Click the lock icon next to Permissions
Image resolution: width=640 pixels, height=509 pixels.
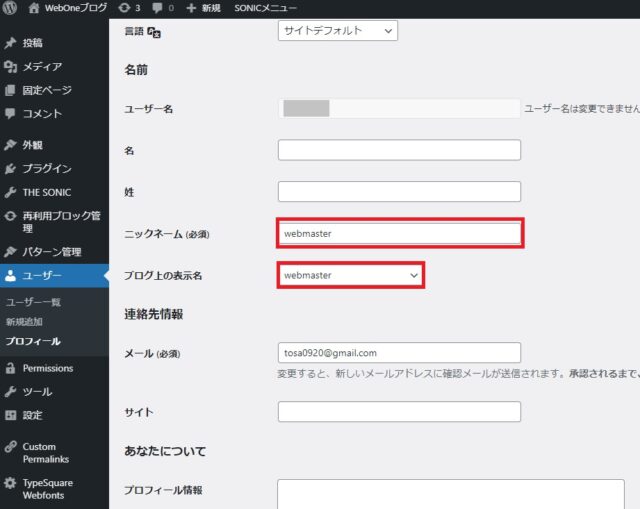click(10, 368)
